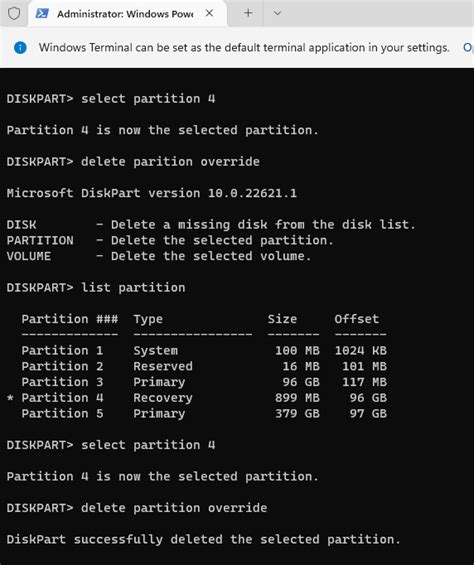Viewport: 474px width, 565px height.
Task: Click the "list partition" command line
Action: (x=96, y=288)
